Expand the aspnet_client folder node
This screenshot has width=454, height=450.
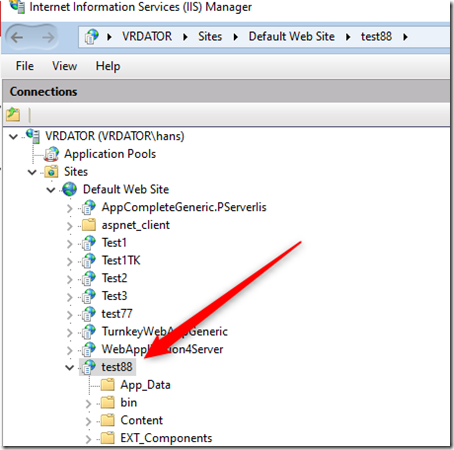[x=69, y=226]
